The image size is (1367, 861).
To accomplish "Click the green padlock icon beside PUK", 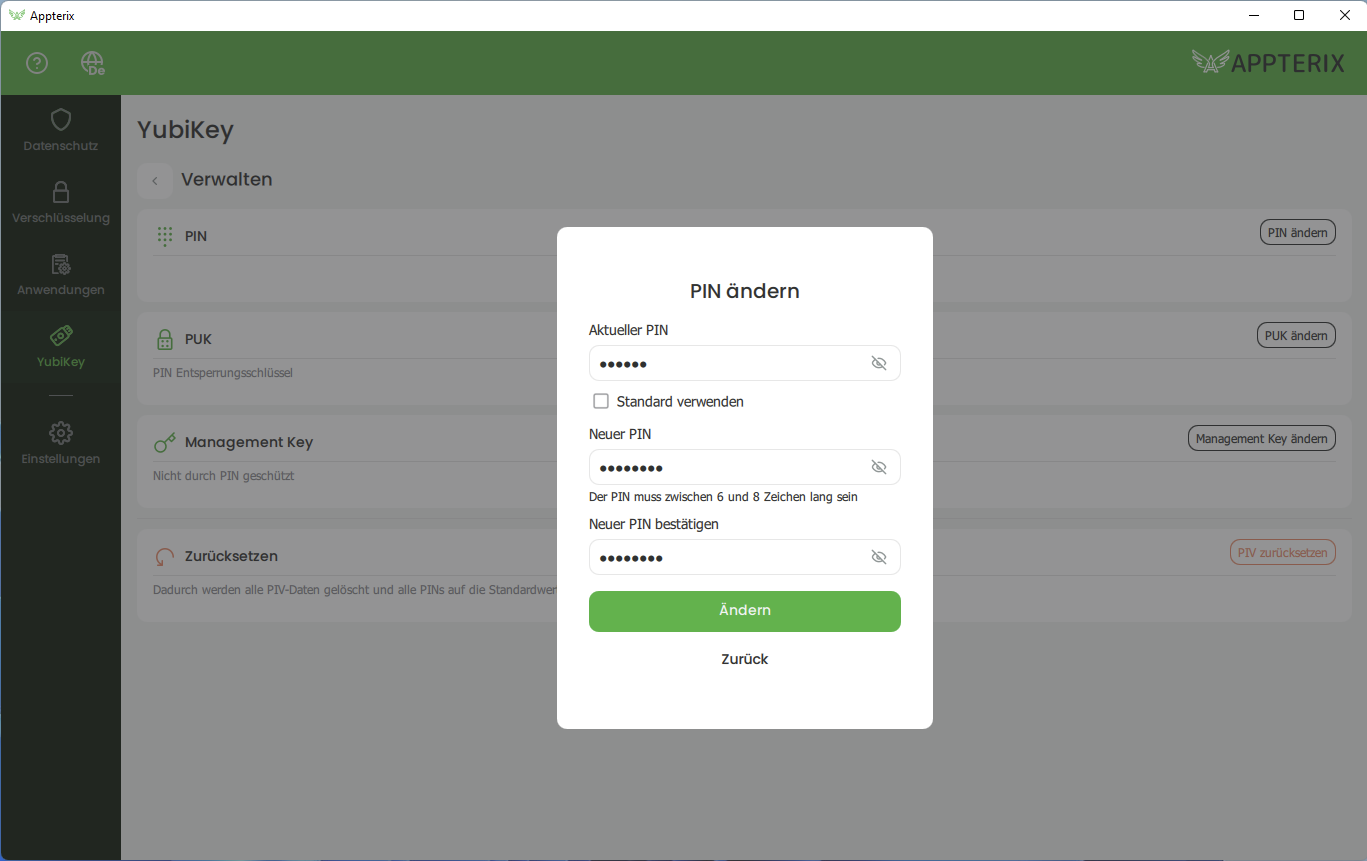I will coord(163,339).
